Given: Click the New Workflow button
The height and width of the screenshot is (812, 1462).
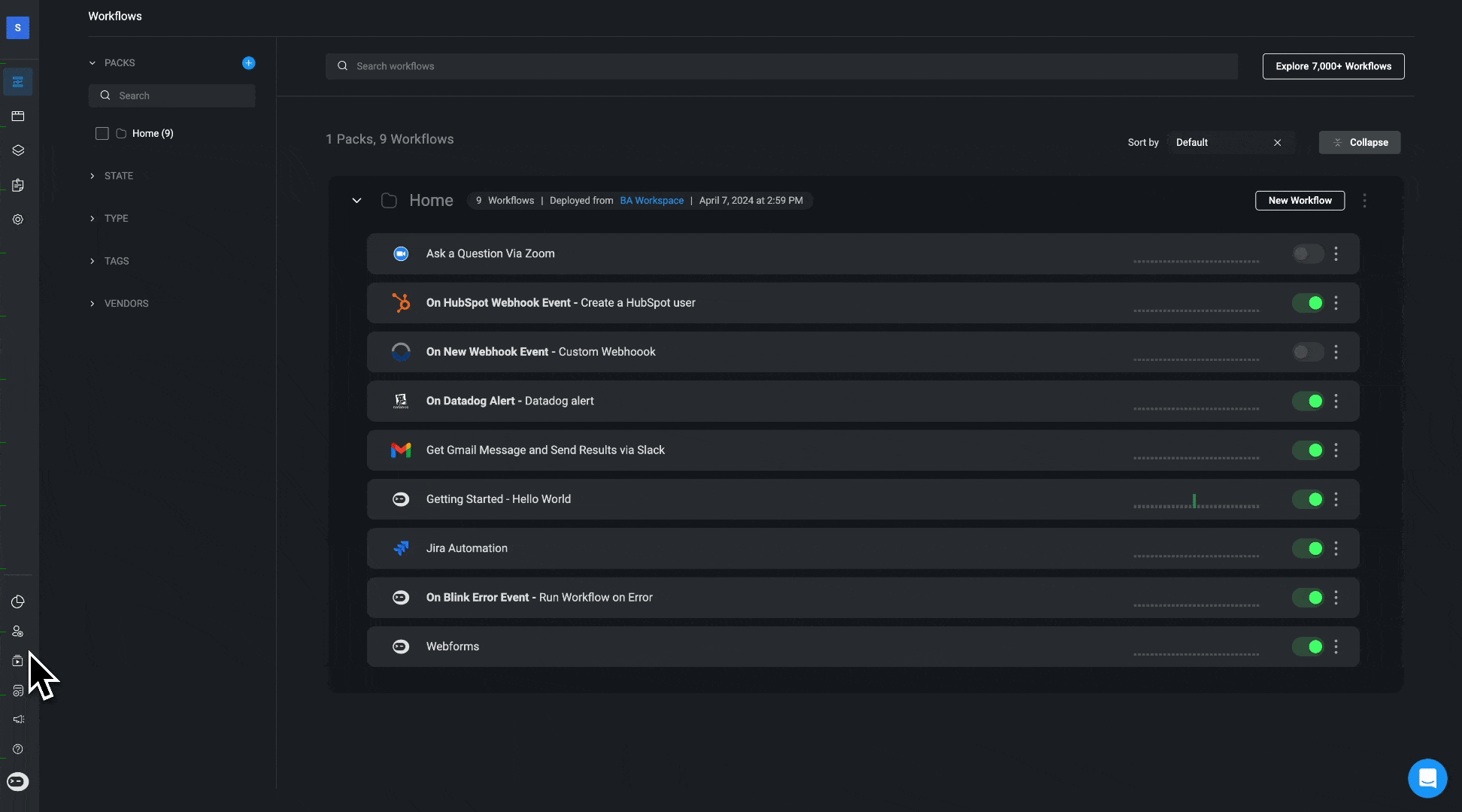Looking at the screenshot, I should click(1299, 201).
